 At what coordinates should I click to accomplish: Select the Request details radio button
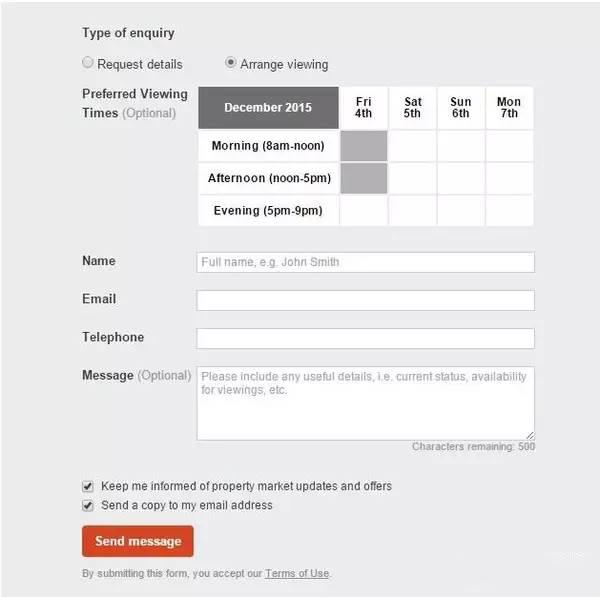pos(88,62)
